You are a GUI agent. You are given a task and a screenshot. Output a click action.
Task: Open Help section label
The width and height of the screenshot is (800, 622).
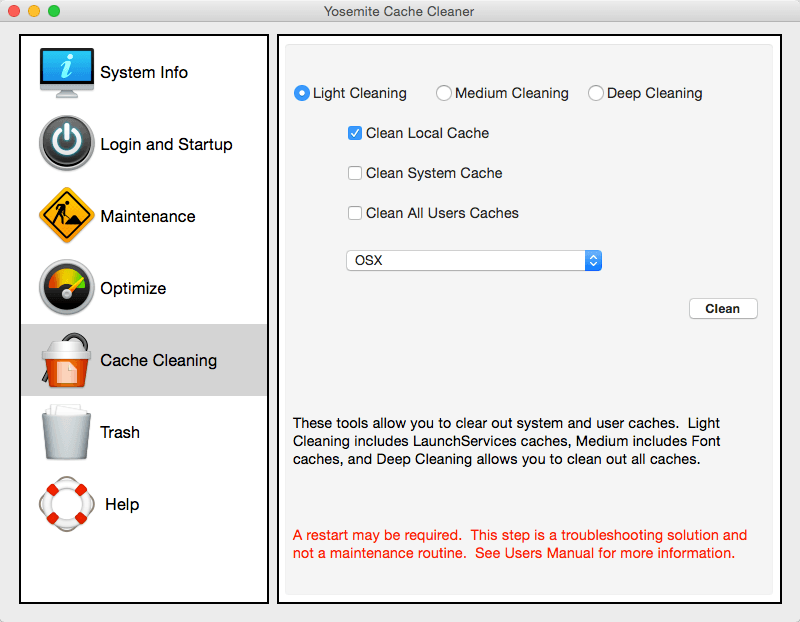[122, 504]
